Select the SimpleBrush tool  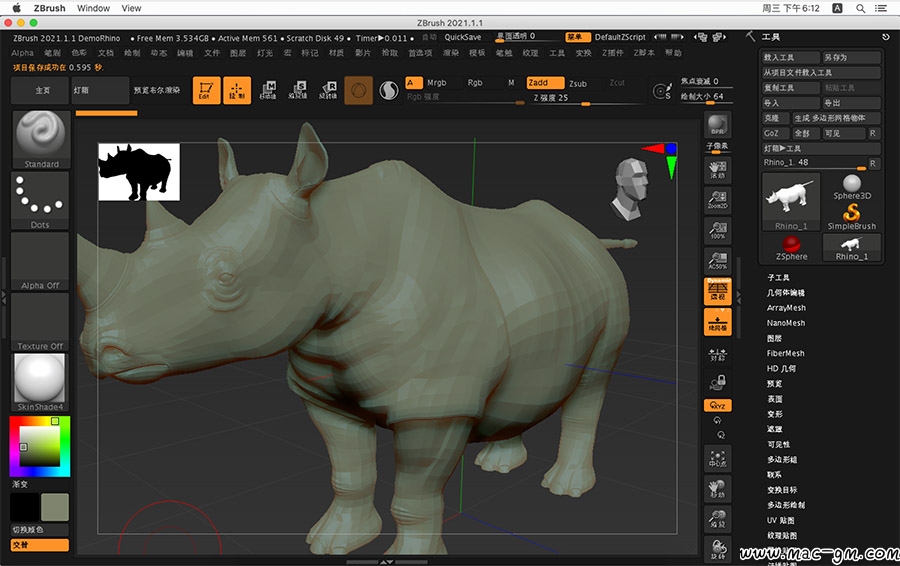pos(852,218)
